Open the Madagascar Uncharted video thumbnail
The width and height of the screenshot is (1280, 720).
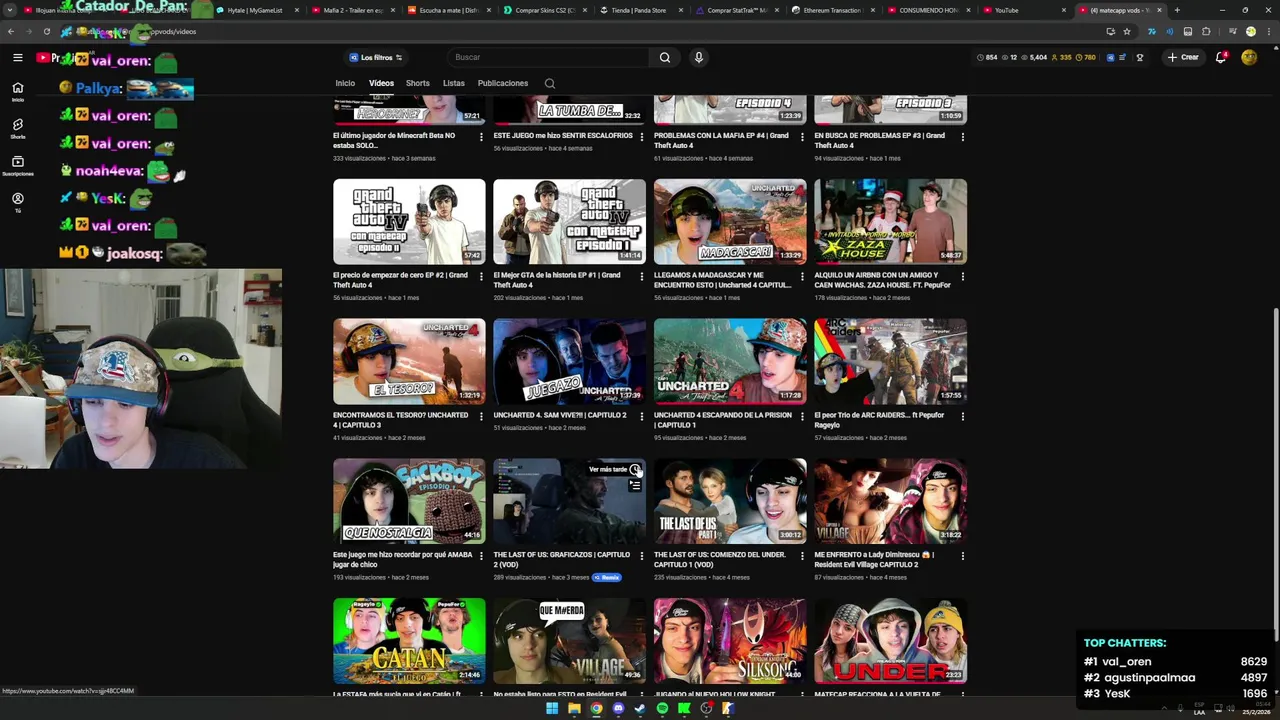pos(730,221)
